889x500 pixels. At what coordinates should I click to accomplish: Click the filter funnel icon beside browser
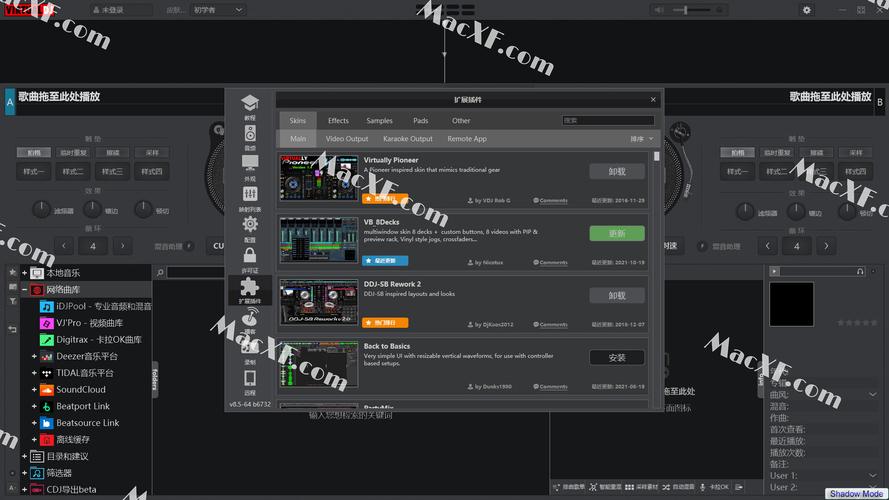click(x=12, y=301)
